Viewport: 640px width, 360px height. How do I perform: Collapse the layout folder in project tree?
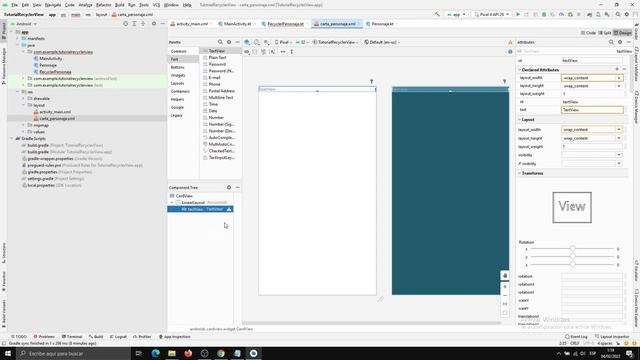[24, 105]
